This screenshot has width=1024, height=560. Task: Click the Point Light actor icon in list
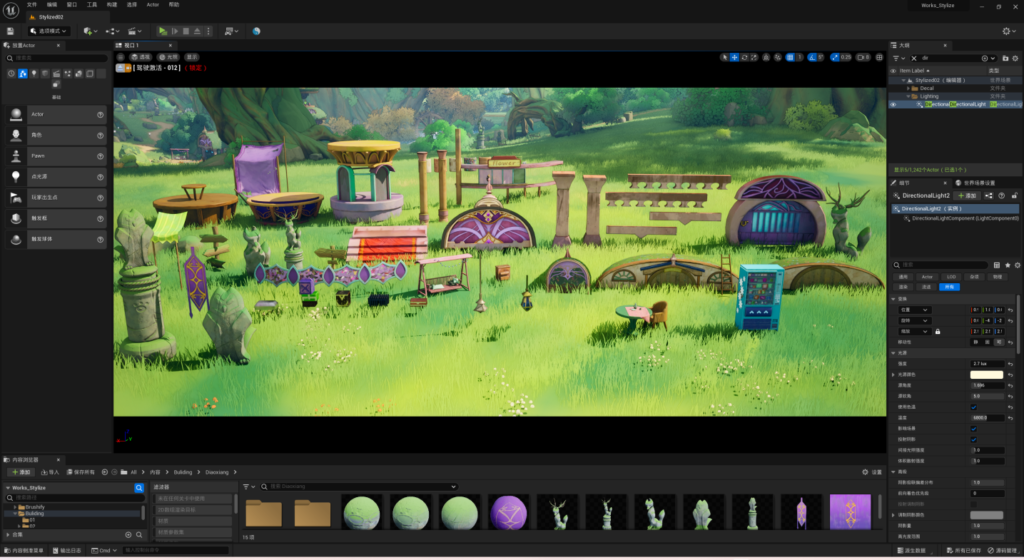click(x=16, y=176)
